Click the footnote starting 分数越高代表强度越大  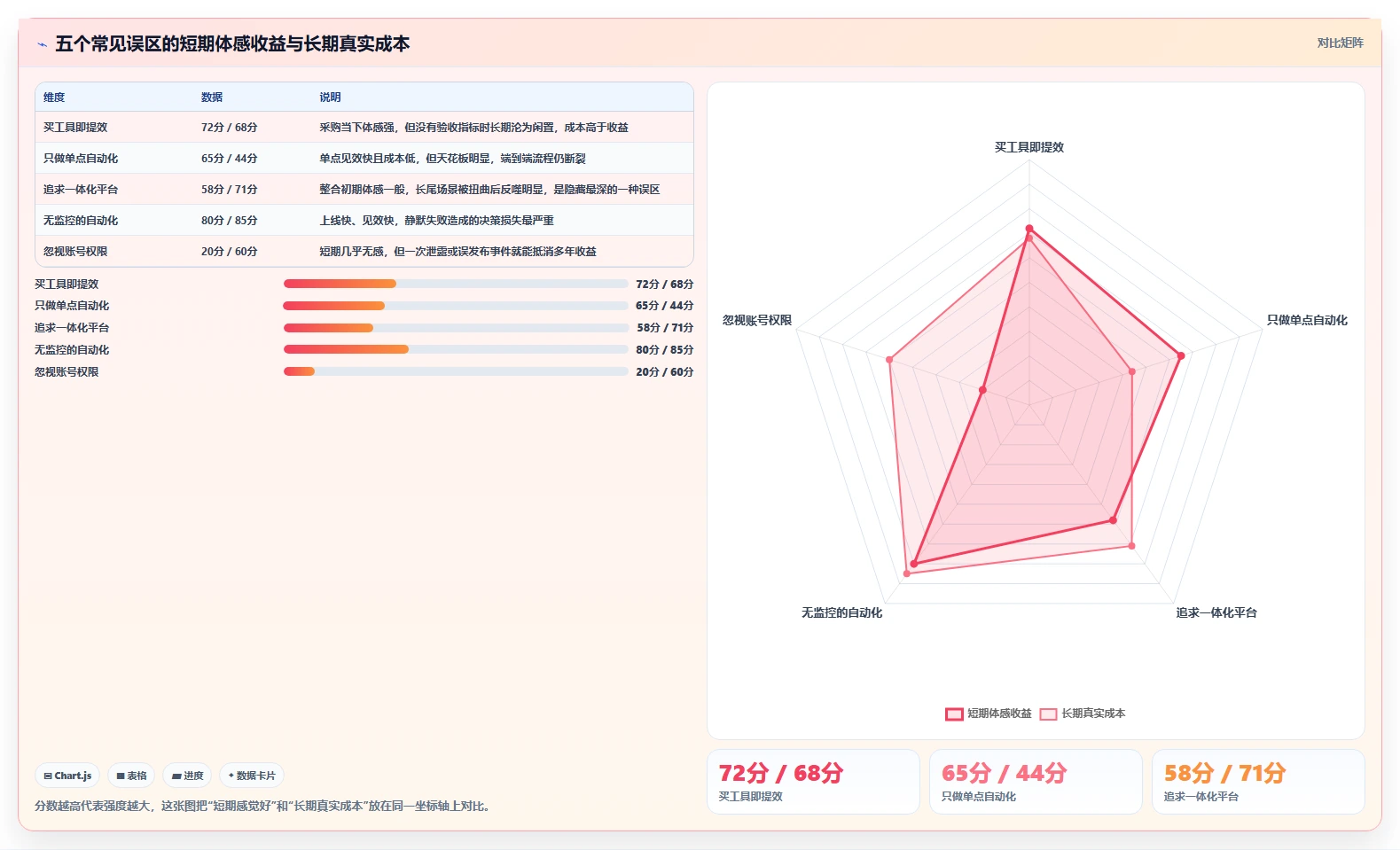point(264,806)
